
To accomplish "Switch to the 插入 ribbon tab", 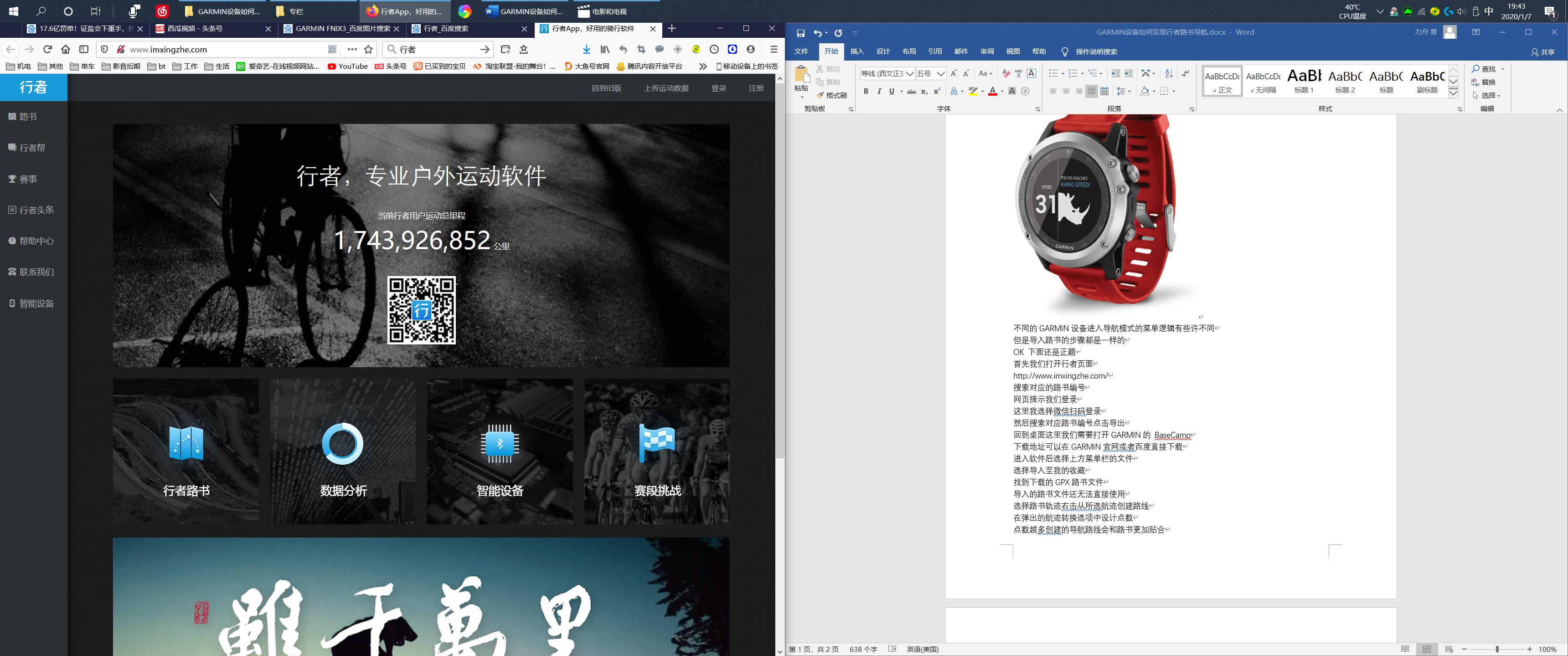I will 857,51.
